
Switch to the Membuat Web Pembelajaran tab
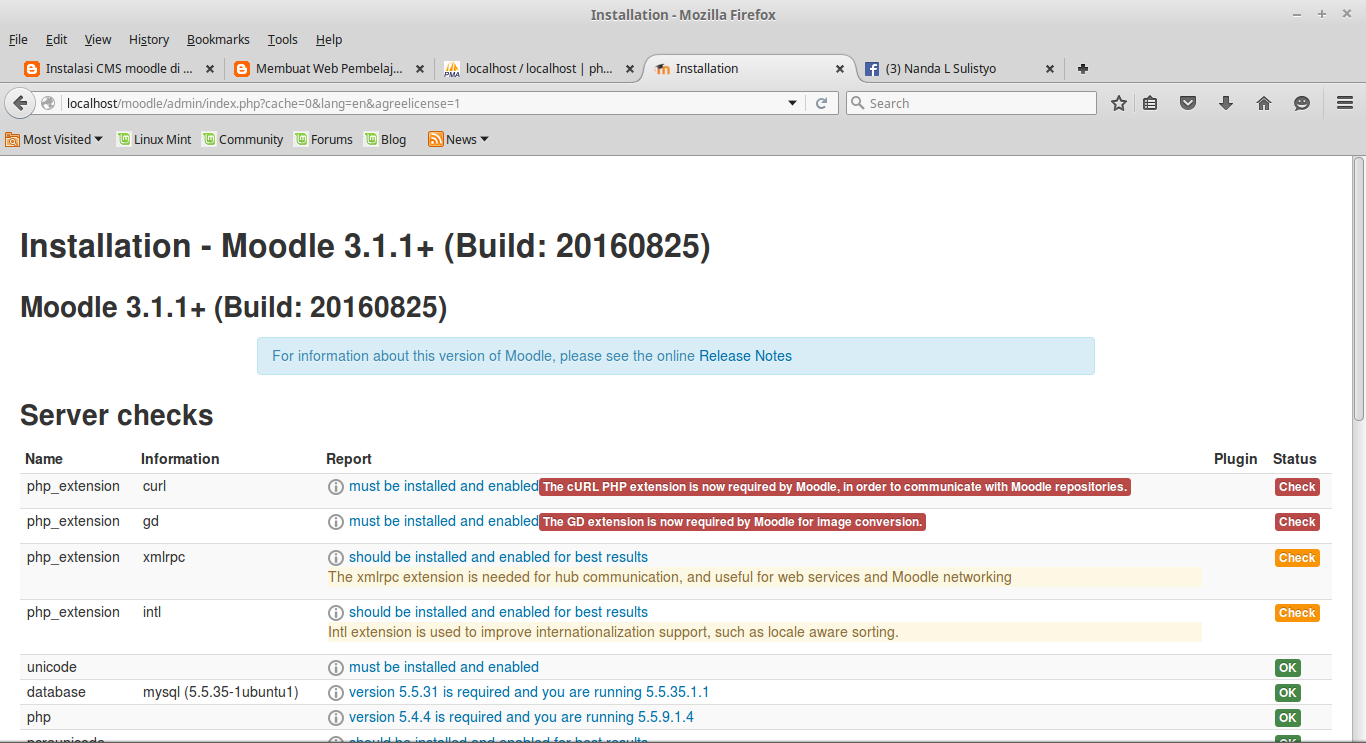(x=329, y=69)
